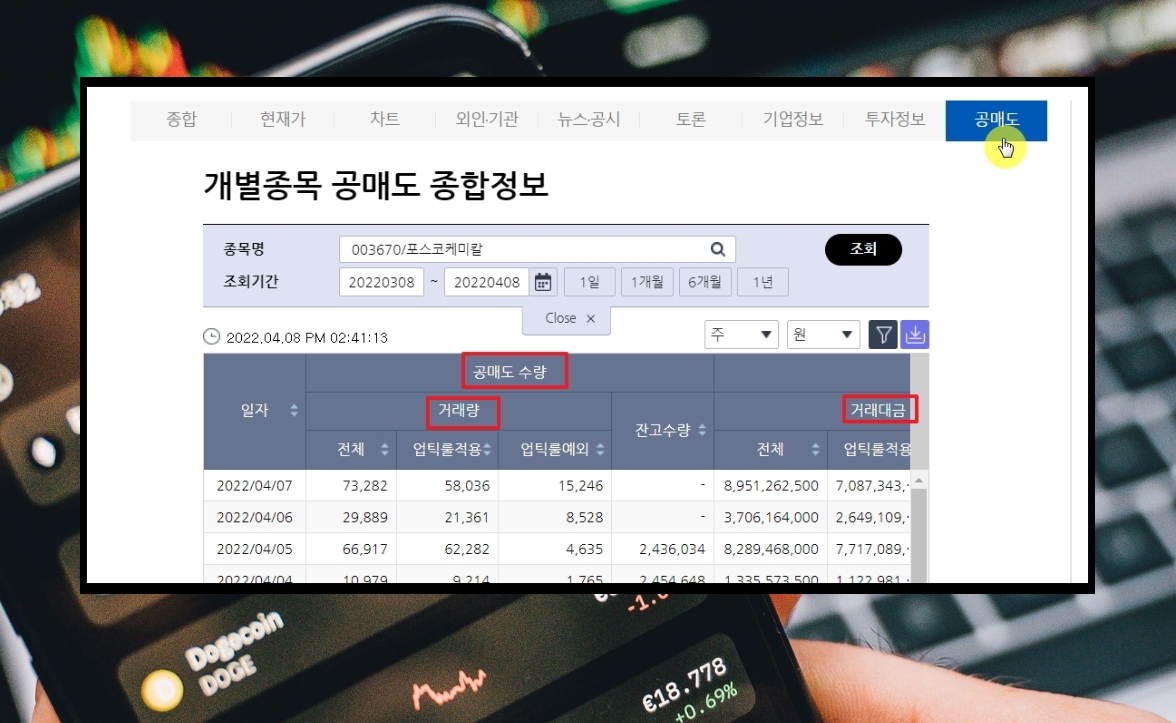1176x723 pixels.
Task: Click the value 15,246
Action: click(x=580, y=486)
